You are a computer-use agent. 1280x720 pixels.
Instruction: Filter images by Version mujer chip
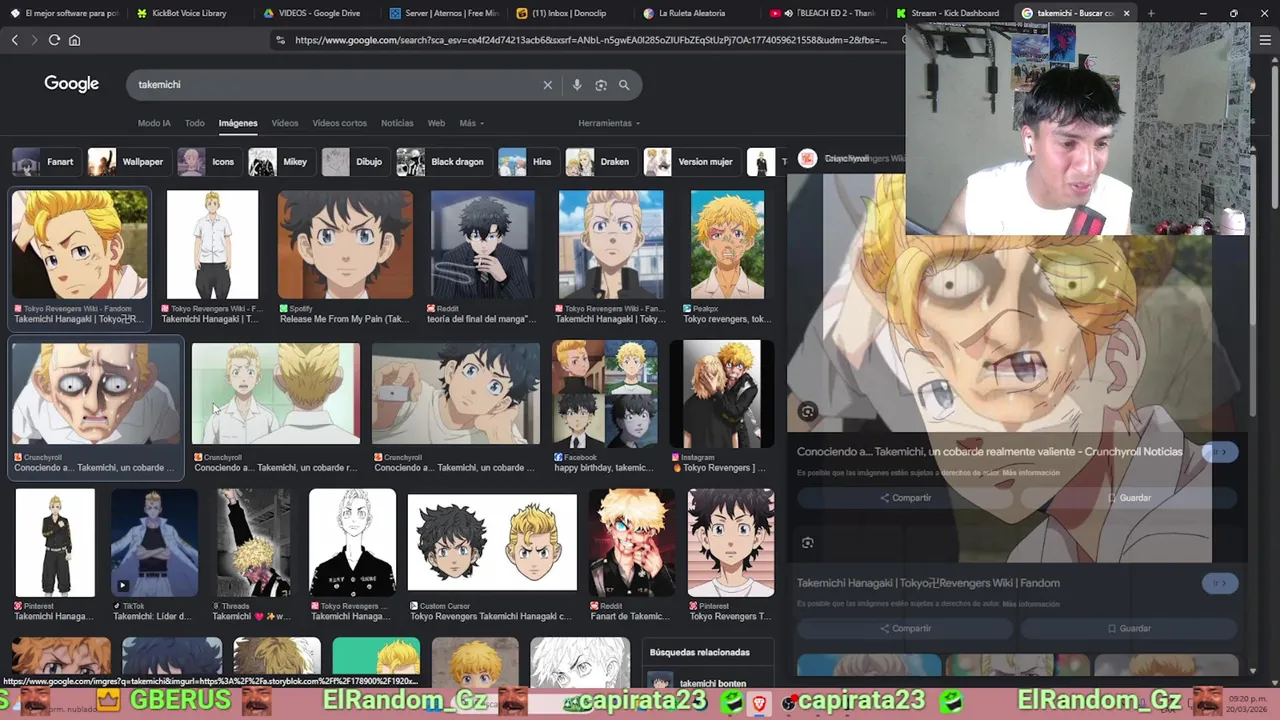click(690, 162)
